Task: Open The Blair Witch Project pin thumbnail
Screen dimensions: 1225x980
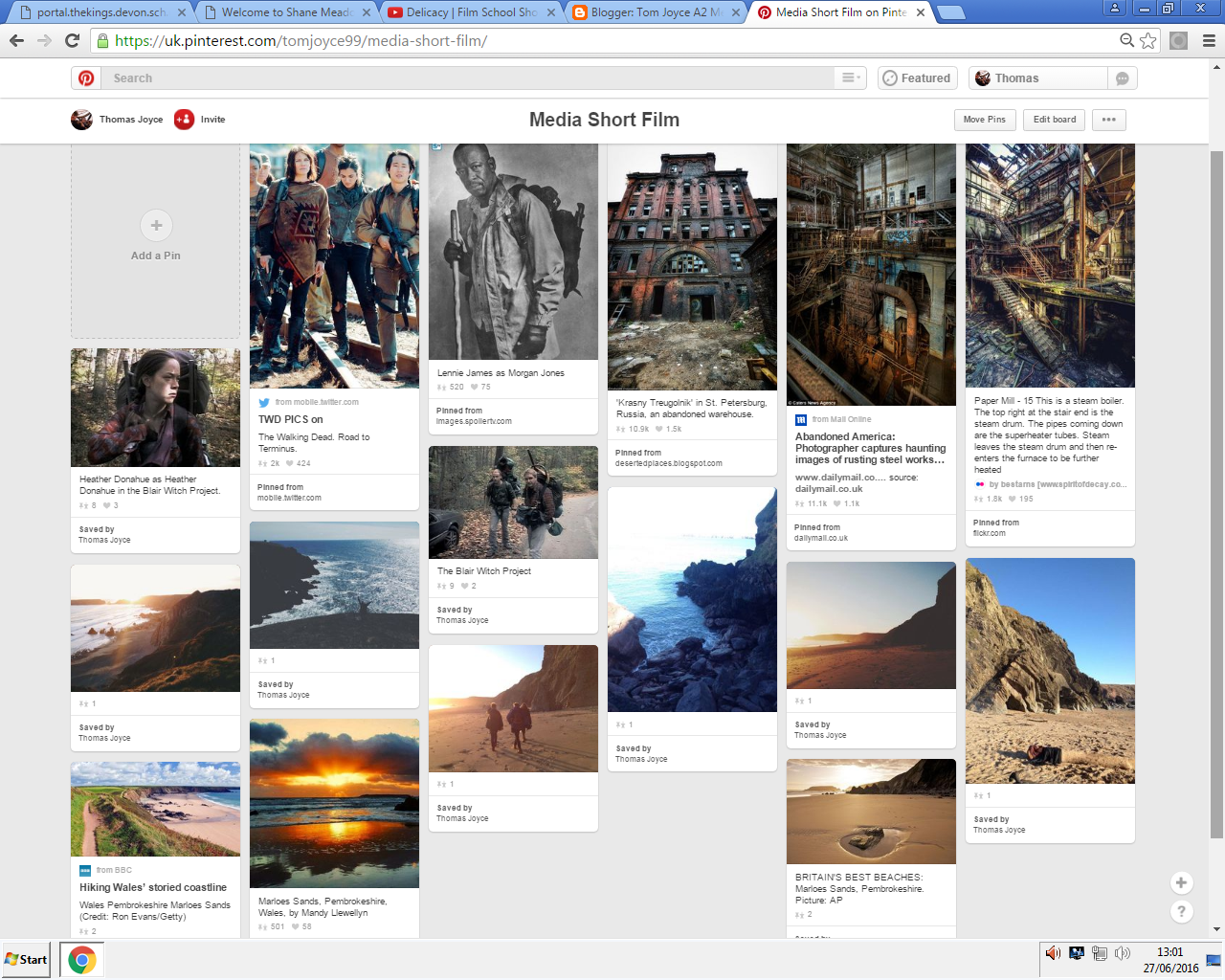Action: pos(513,501)
